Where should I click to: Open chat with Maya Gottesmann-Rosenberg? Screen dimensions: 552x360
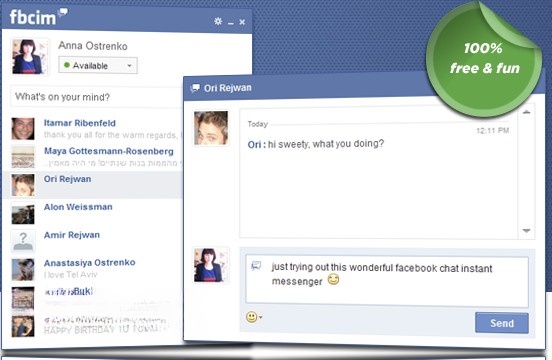tap(94, 157)
